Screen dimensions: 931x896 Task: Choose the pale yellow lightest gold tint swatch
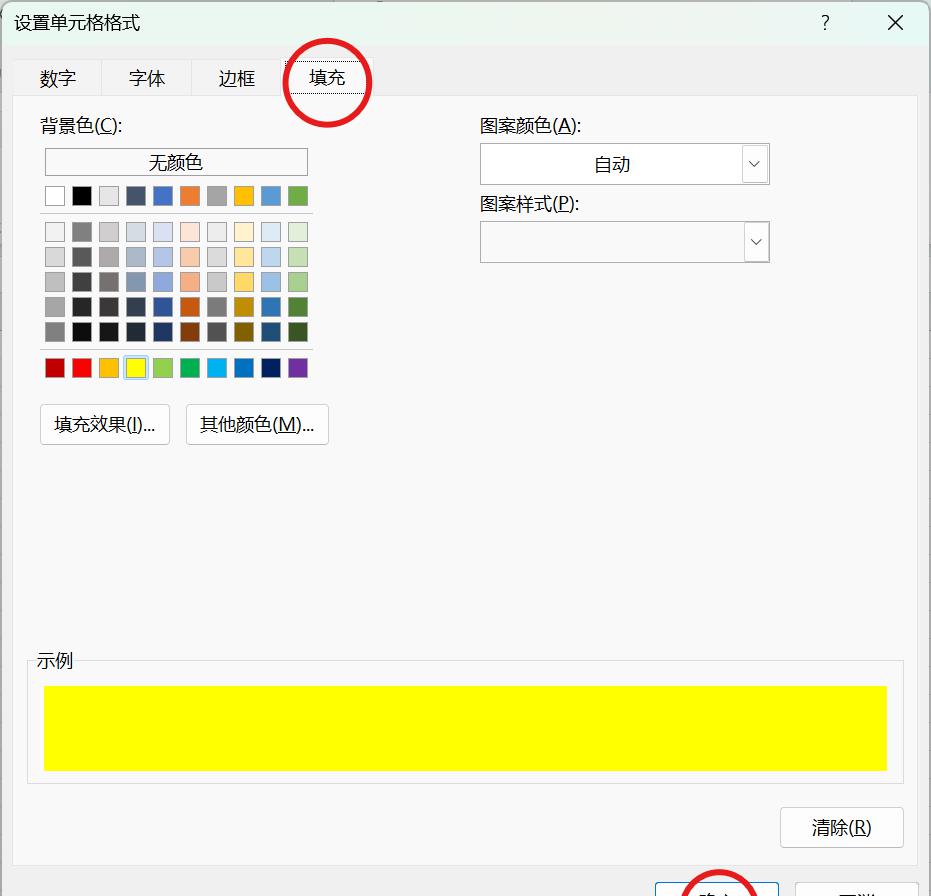244,232
